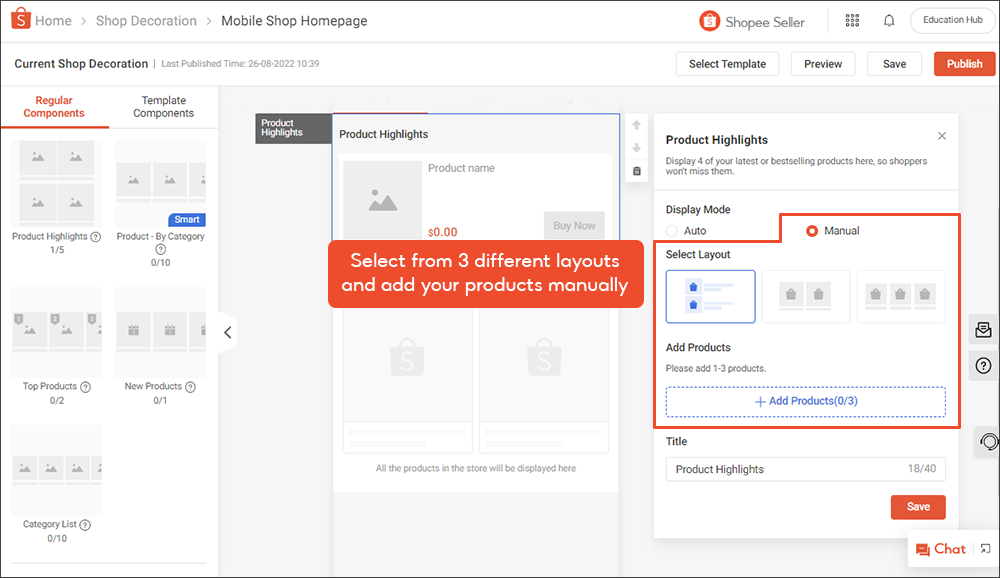Click the help question mark icon on right edge

pyautogui.click(x=984, y=366)
